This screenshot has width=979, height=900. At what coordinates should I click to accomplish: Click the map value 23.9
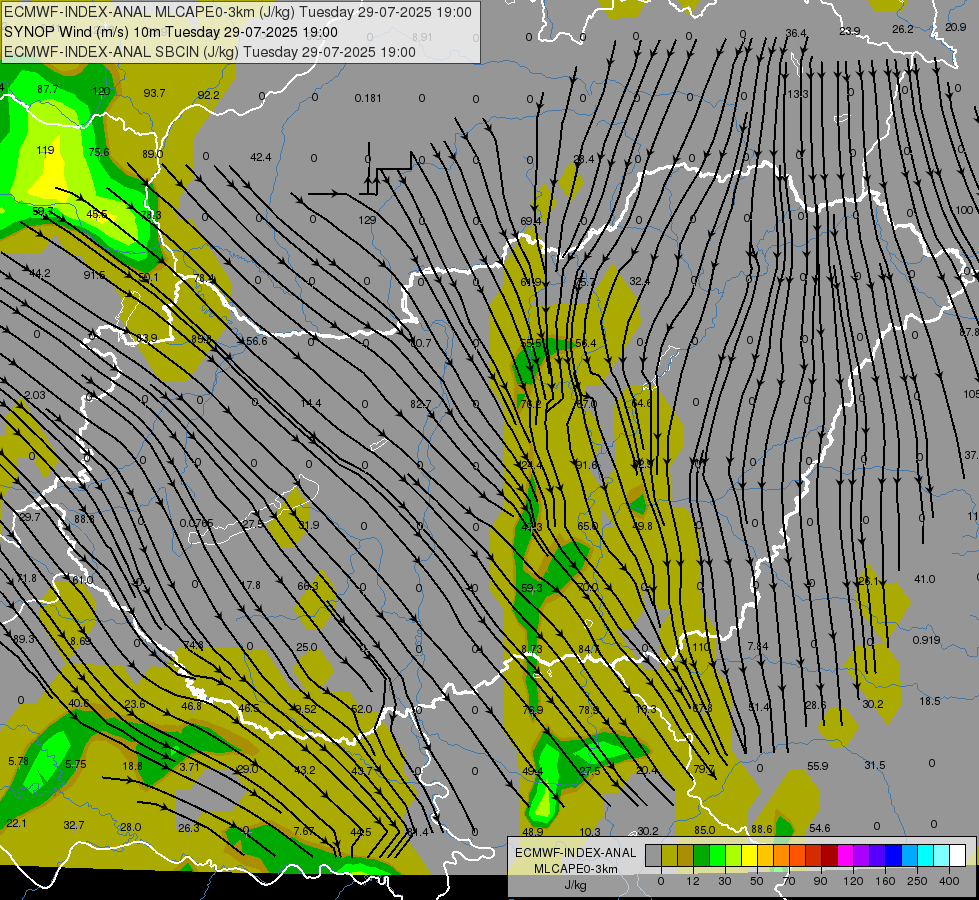pos(850,31)
